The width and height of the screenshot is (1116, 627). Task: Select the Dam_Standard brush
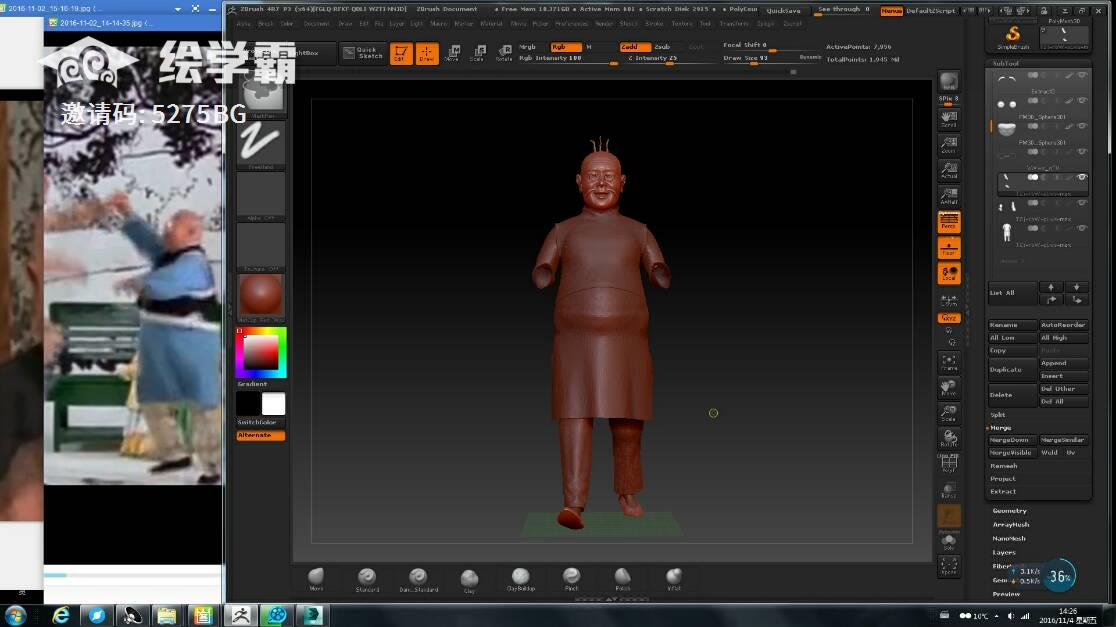418,578
